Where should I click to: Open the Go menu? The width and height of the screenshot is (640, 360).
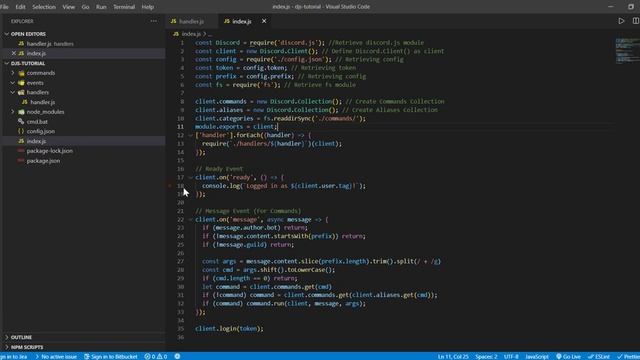tap(85, 7)
